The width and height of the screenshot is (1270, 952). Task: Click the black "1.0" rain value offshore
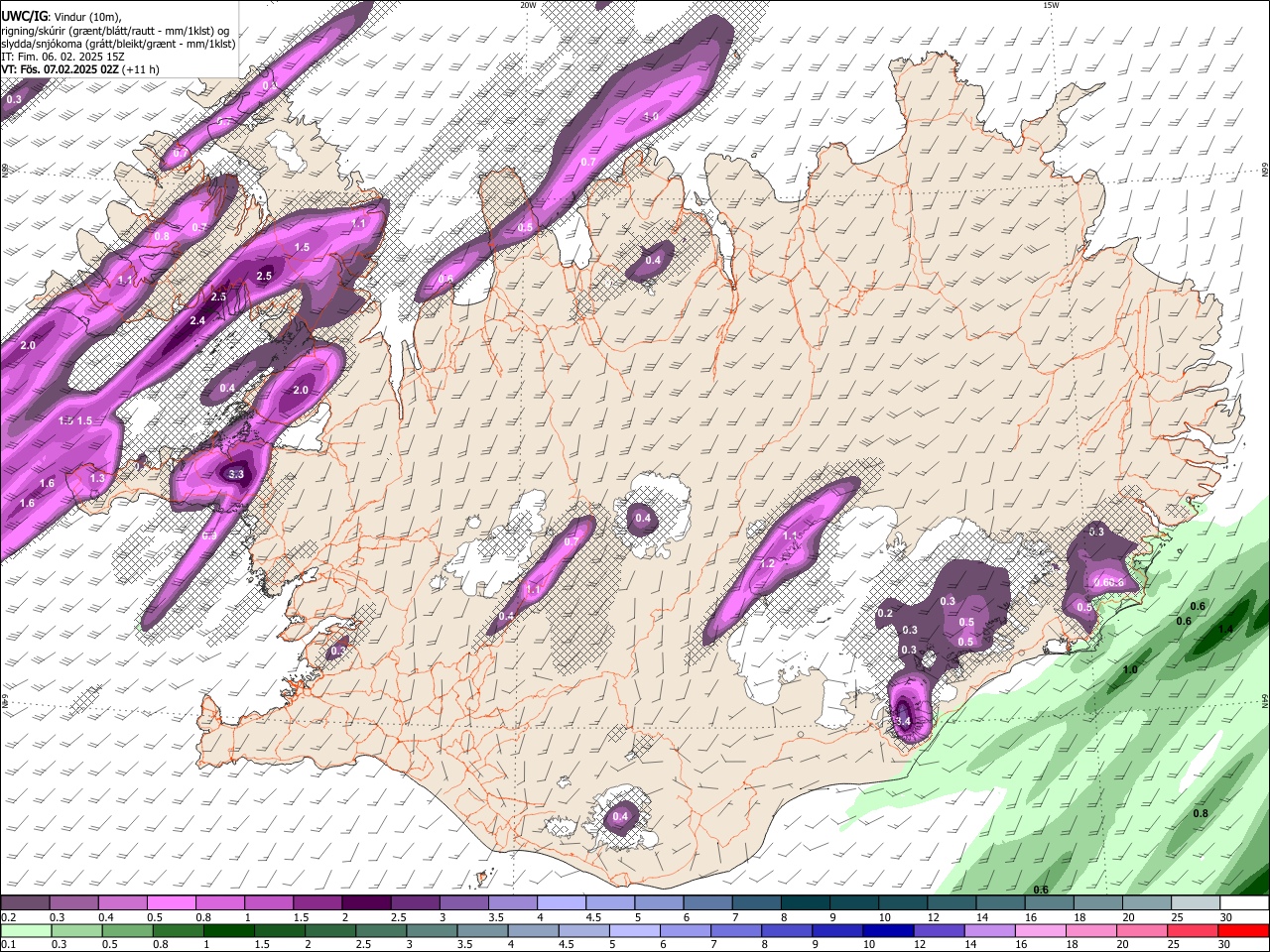point(1130,669)
